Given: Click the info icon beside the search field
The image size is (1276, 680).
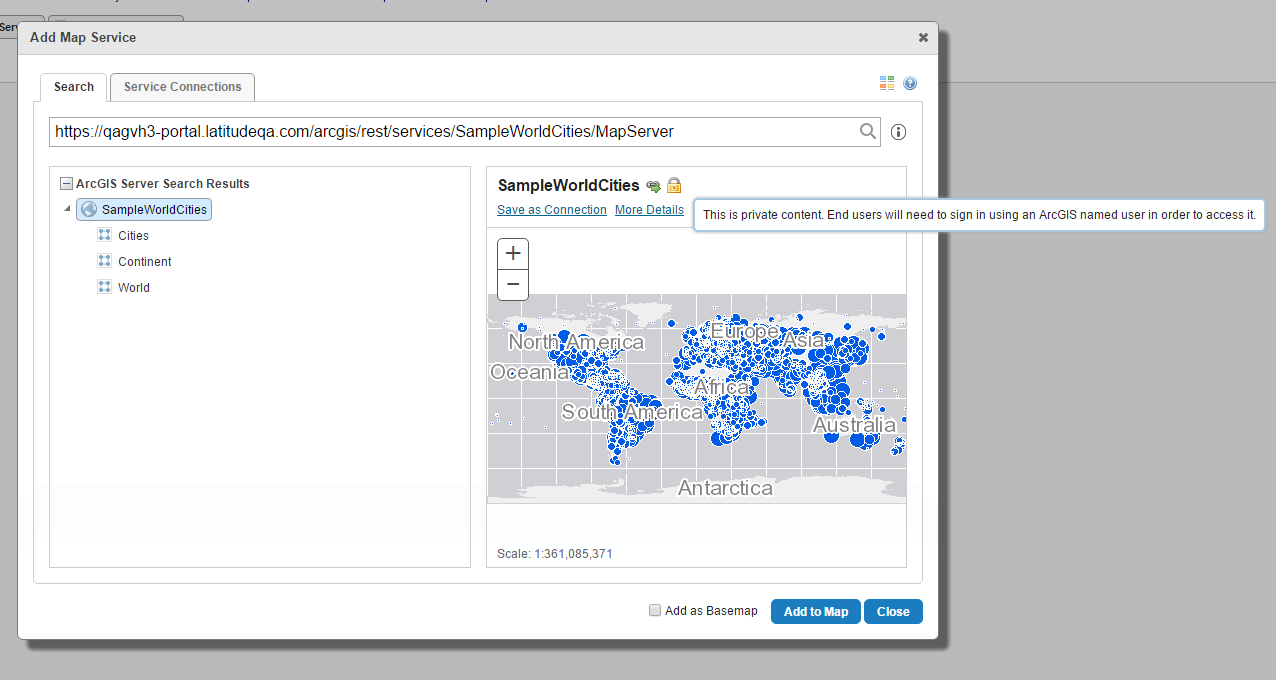Looking at the screenshot, I should [898, 132].
